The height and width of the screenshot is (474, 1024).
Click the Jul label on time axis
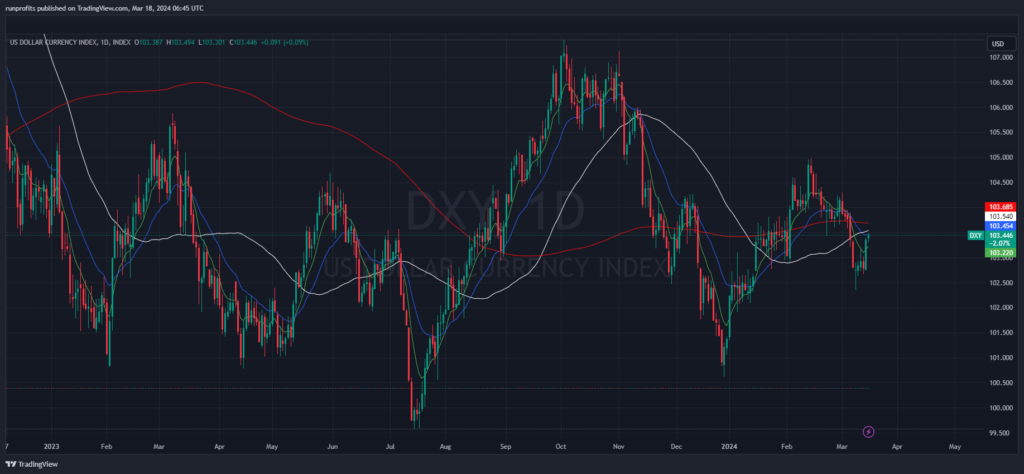387,449
